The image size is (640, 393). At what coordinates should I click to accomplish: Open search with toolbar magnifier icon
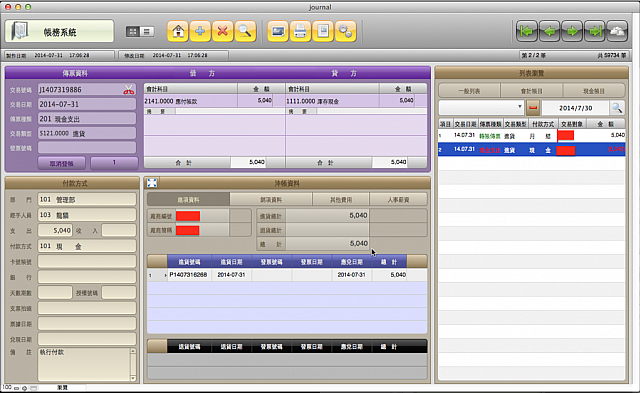pyautogui.click(x=245, y=31)
